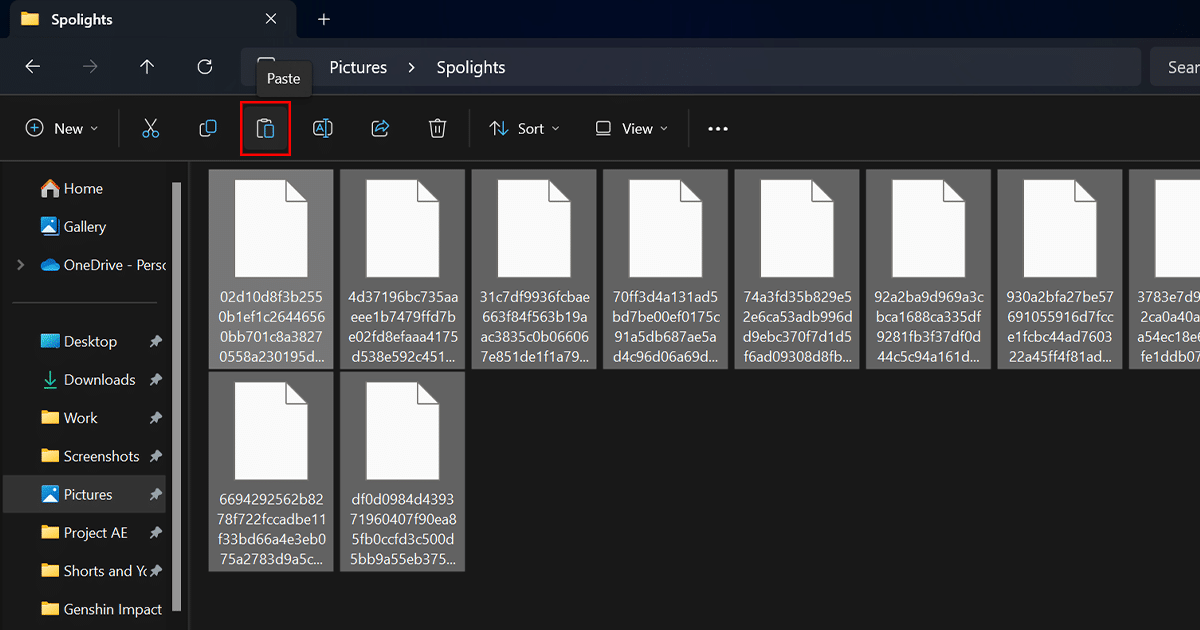Image resolution: width=1200 pixels, height=630 pixels.
Task: Refresh the Spolights folder
Action: tap(204, 67)
